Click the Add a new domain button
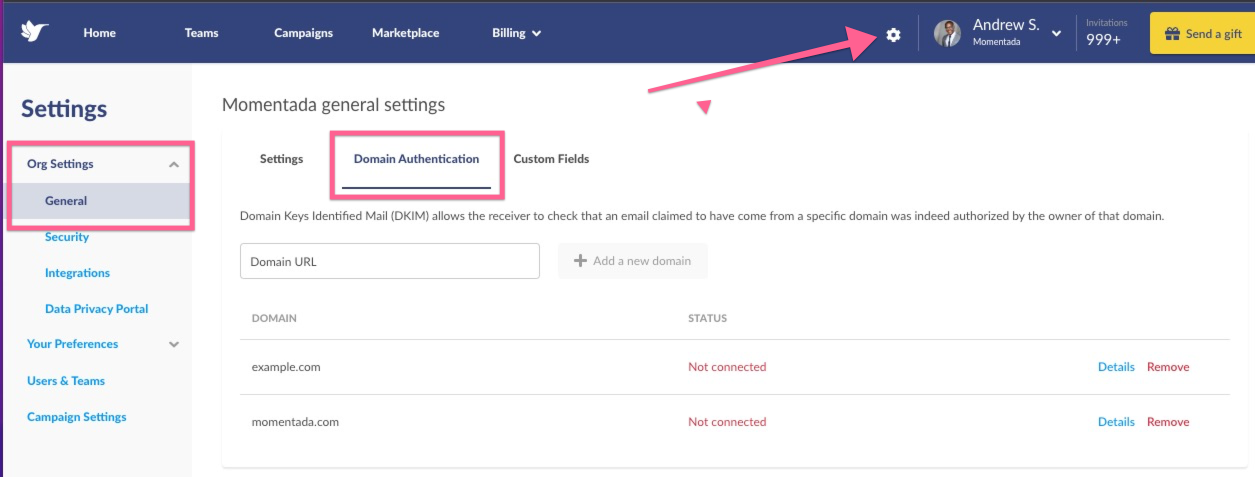 pyautogui.click(x=633, y=261)
